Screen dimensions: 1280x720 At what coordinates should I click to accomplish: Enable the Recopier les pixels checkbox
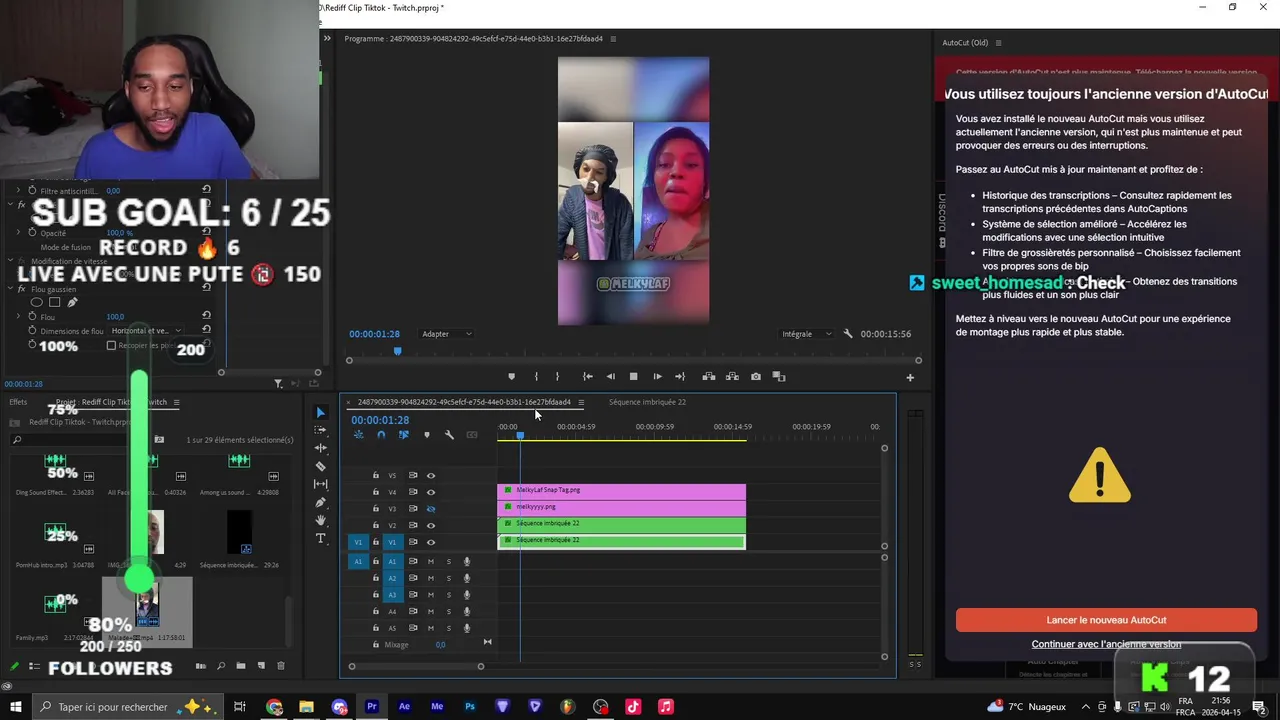point(112,346)
